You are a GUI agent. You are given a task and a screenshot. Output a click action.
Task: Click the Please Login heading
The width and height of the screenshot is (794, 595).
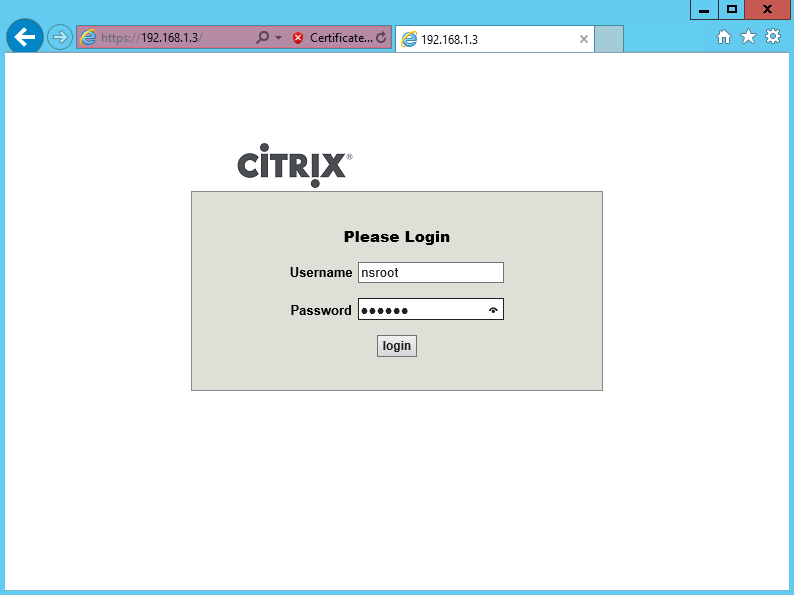pos(396,237)
